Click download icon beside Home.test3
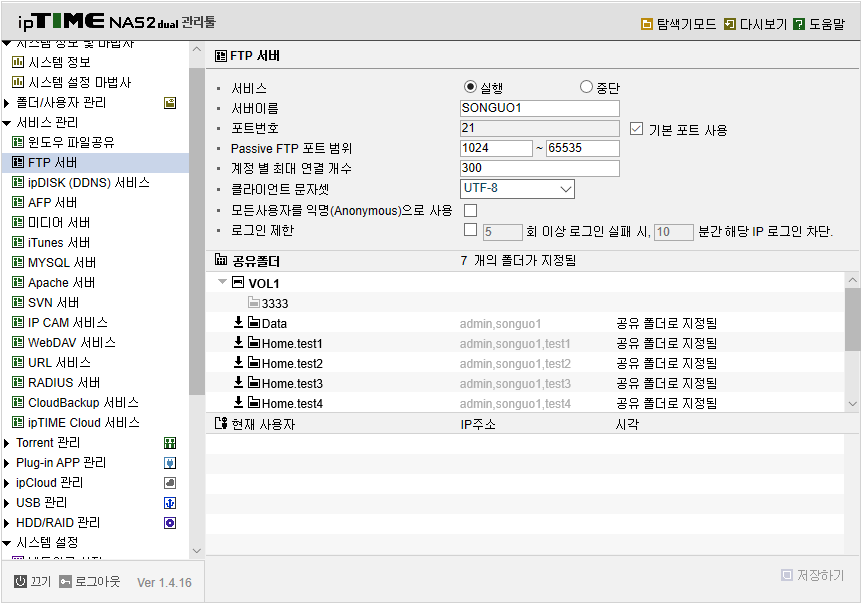The image size is (863, 604). (238, 383)
